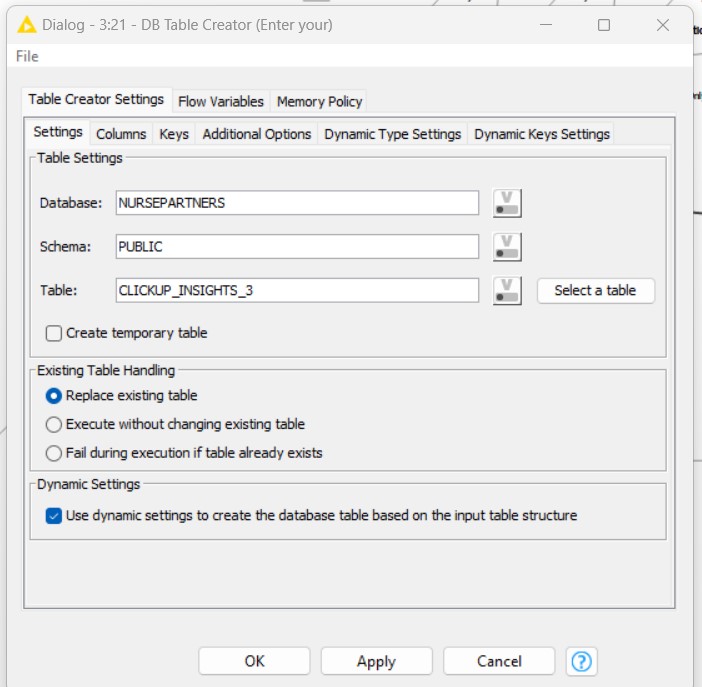Image resolution: width=702 pixels, height=687 pixels.
Task: Choose Execute without changing existing table
Action: (x=54, y=424)
